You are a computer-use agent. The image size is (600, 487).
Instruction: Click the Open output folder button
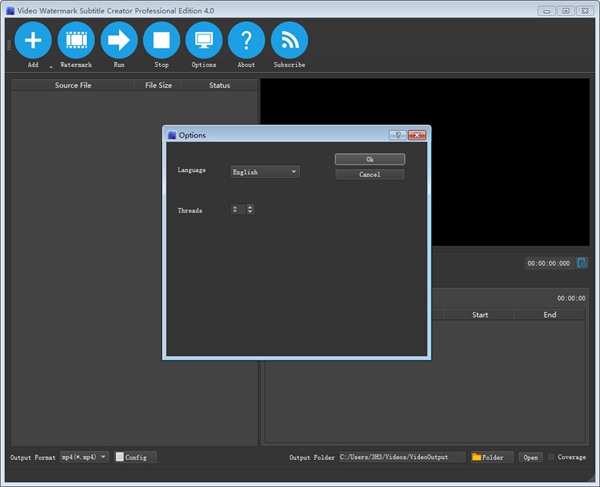coord(530,457)
